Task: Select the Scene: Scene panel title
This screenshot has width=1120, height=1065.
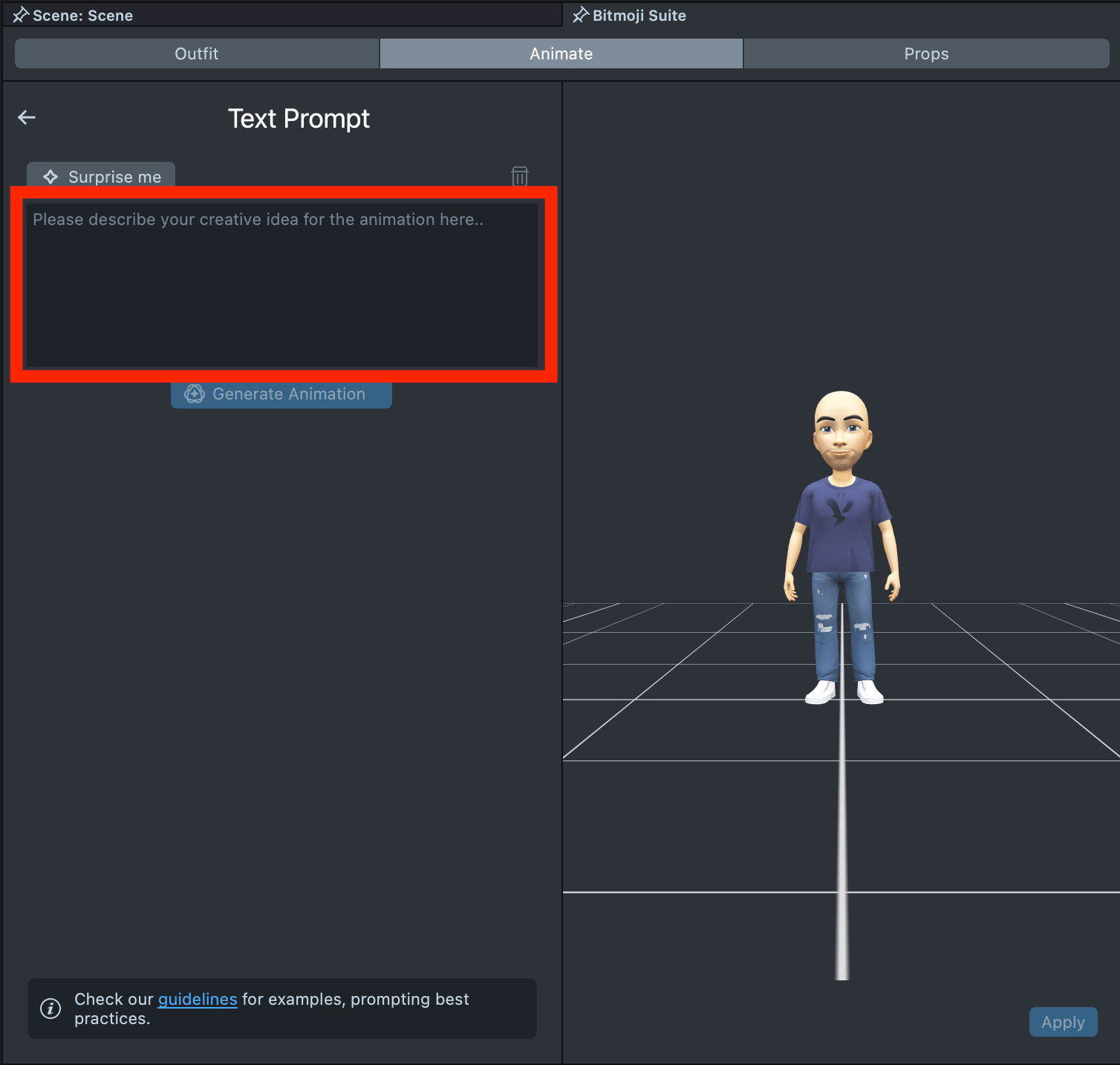Action: (x=82, y=16)
